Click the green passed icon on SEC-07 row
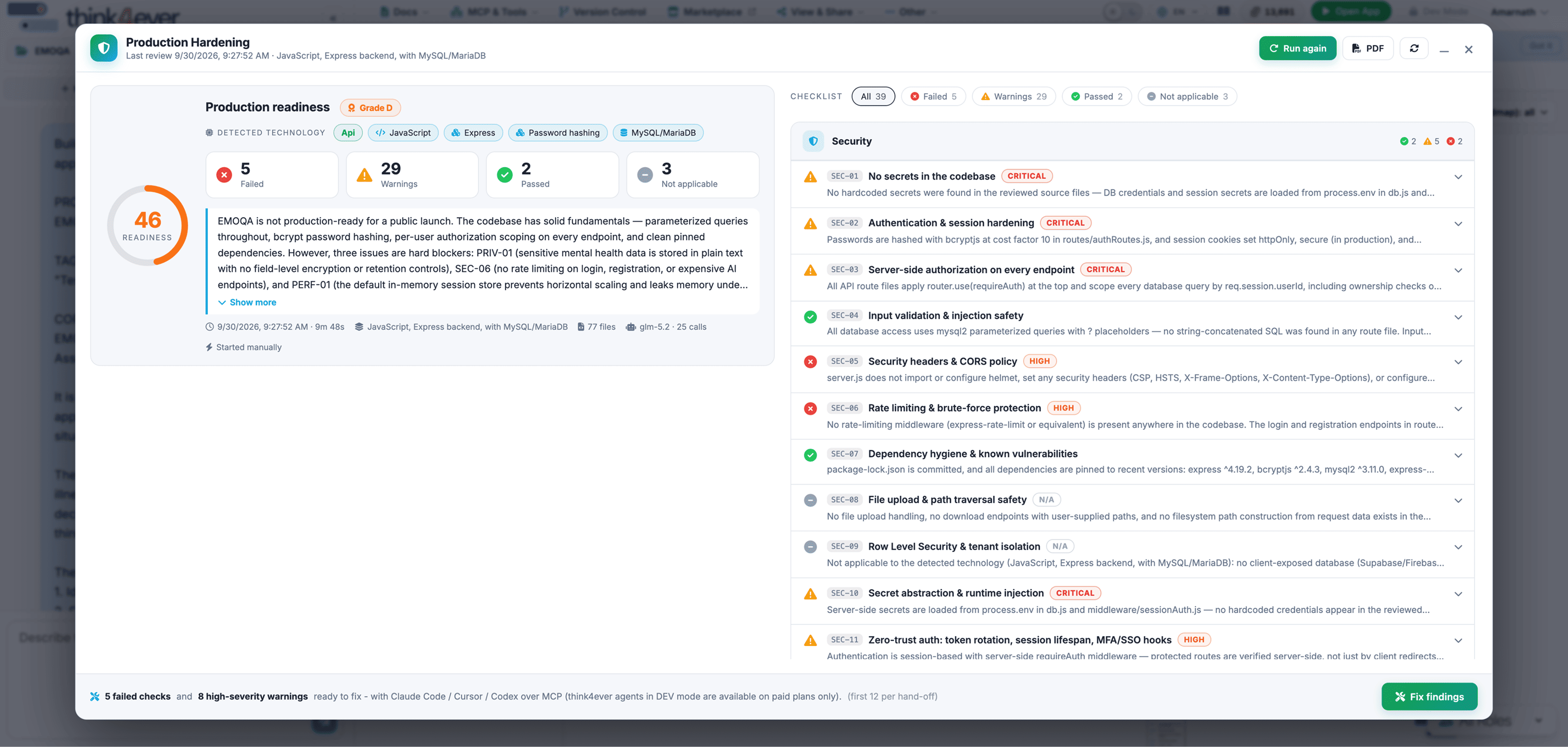1568x747 pixels. (810, 455)
